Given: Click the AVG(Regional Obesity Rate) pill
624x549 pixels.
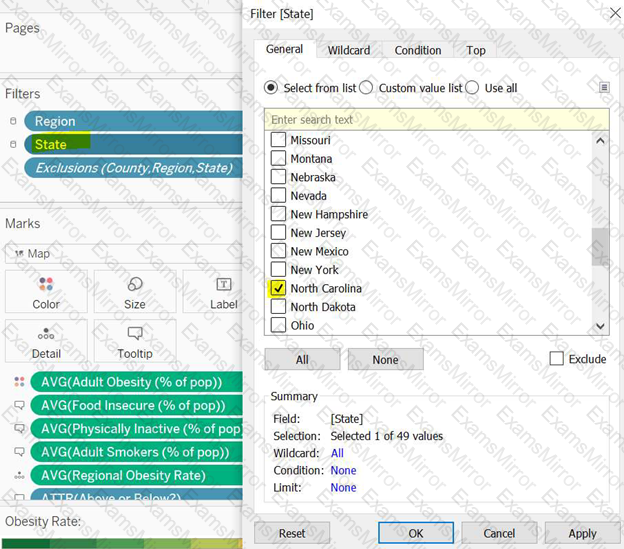Looking at the screenshot, I should point(136,475).
